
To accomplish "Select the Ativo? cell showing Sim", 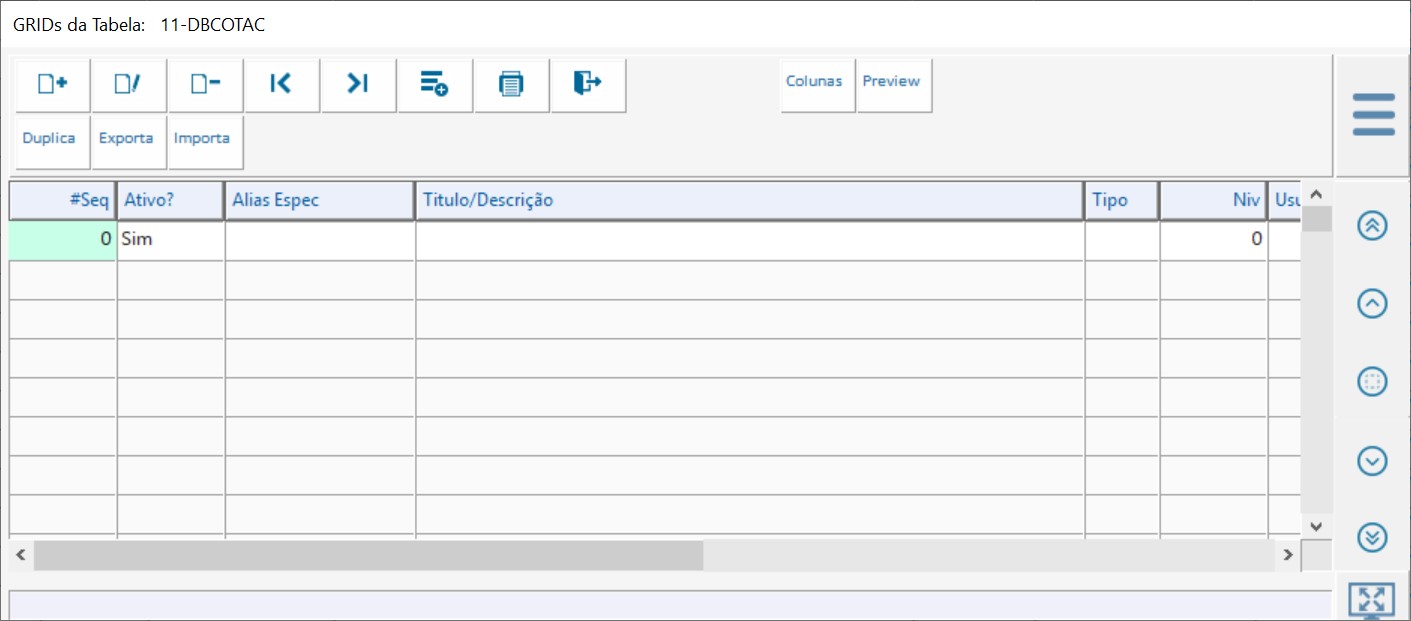I will coord(170,240).
